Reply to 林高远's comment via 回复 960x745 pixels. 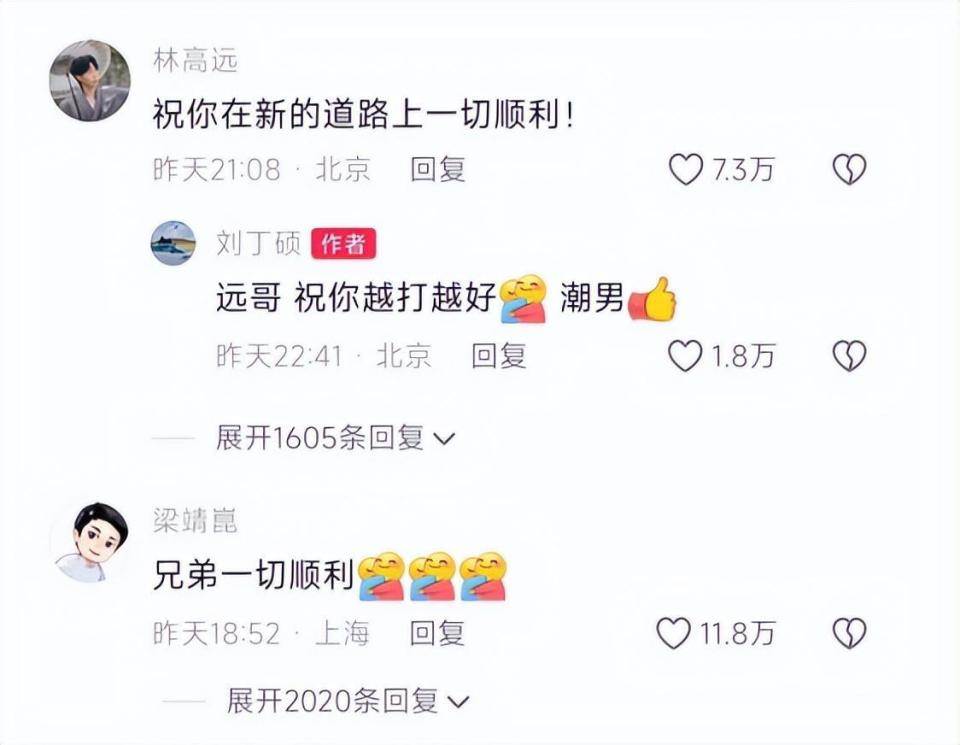(438, 169)
